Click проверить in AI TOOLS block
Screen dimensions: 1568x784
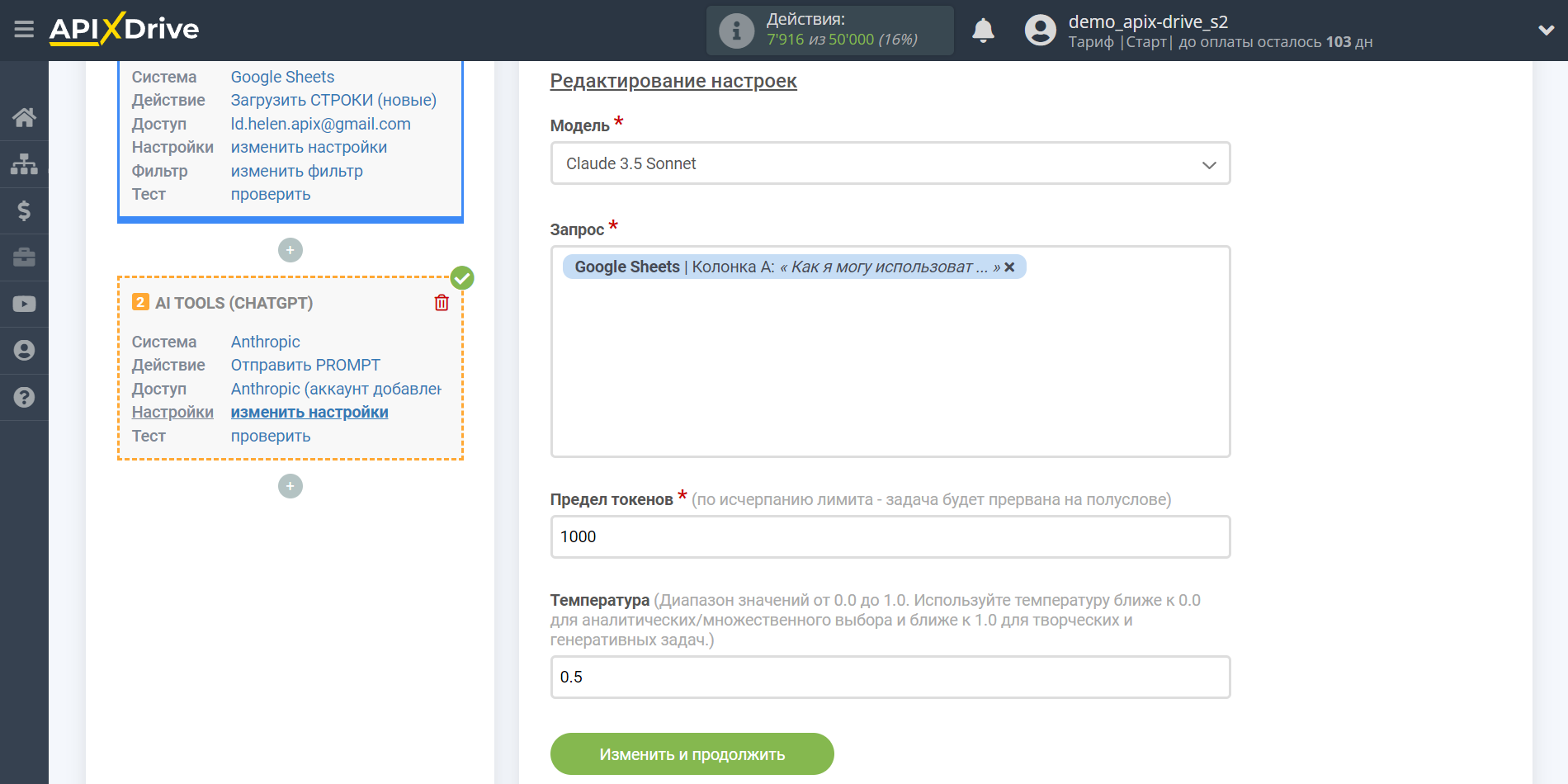271,436
